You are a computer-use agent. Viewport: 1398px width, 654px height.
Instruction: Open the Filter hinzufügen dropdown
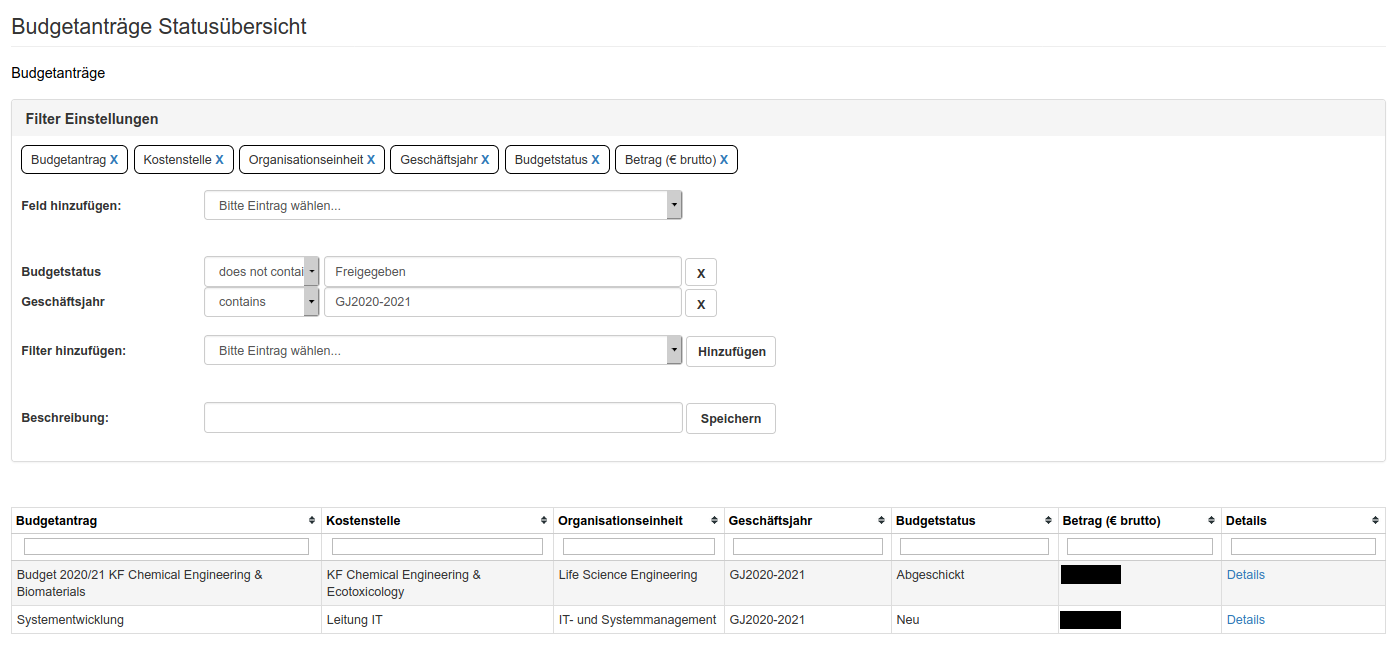tap(442, 351)
